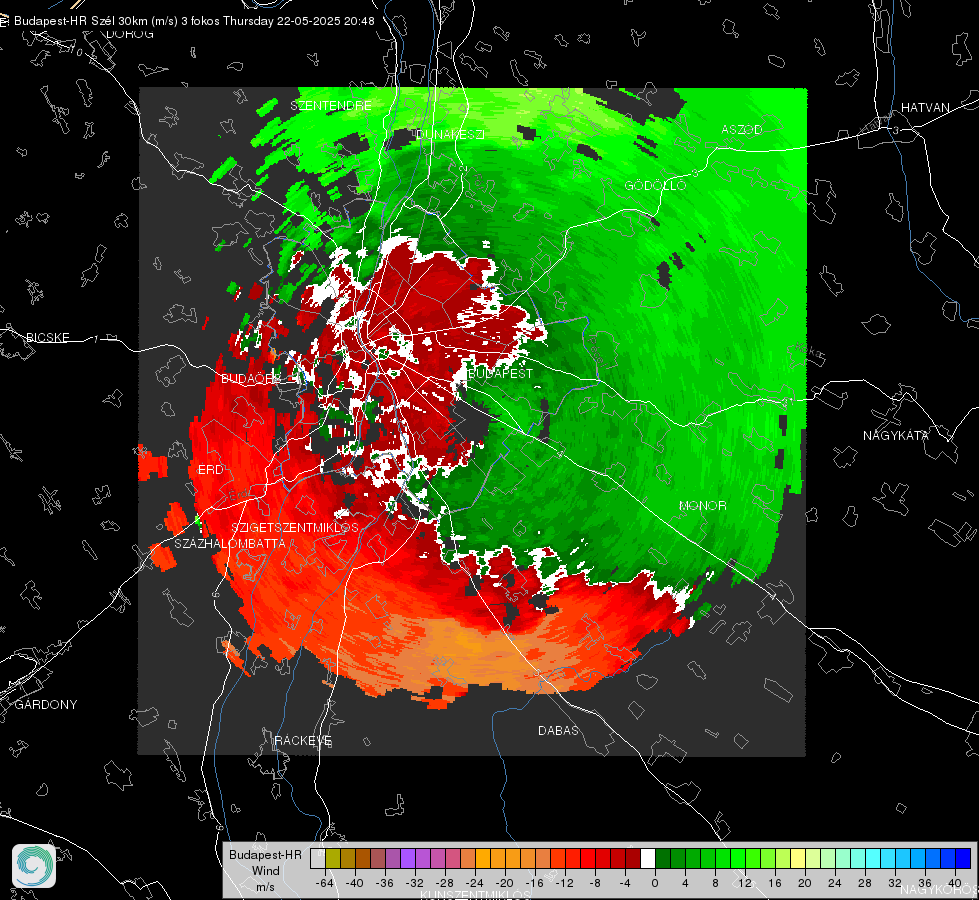
Task: Click the Budapest-HR Wind m/s legend title
Action: (265, 870)
